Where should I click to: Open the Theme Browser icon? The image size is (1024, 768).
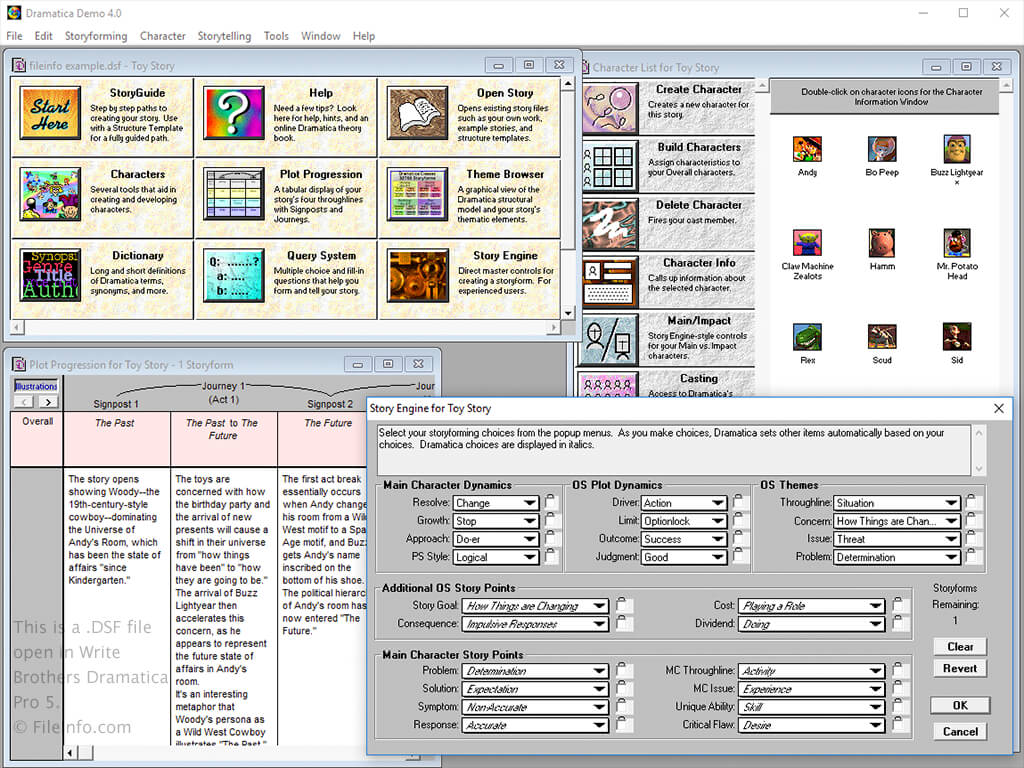click(417, 194)
